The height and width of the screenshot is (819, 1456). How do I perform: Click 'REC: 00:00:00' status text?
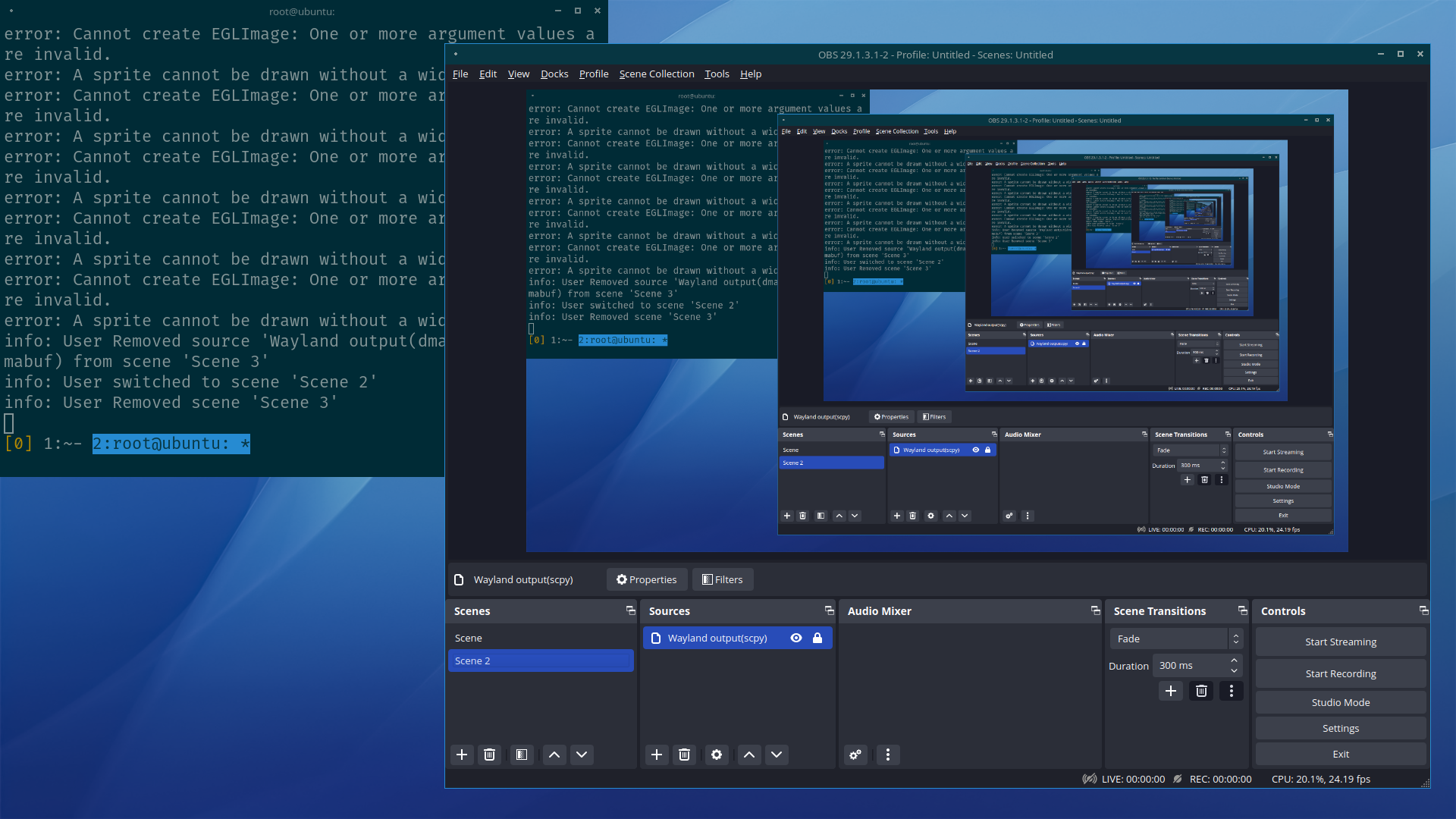(1220, 779)
